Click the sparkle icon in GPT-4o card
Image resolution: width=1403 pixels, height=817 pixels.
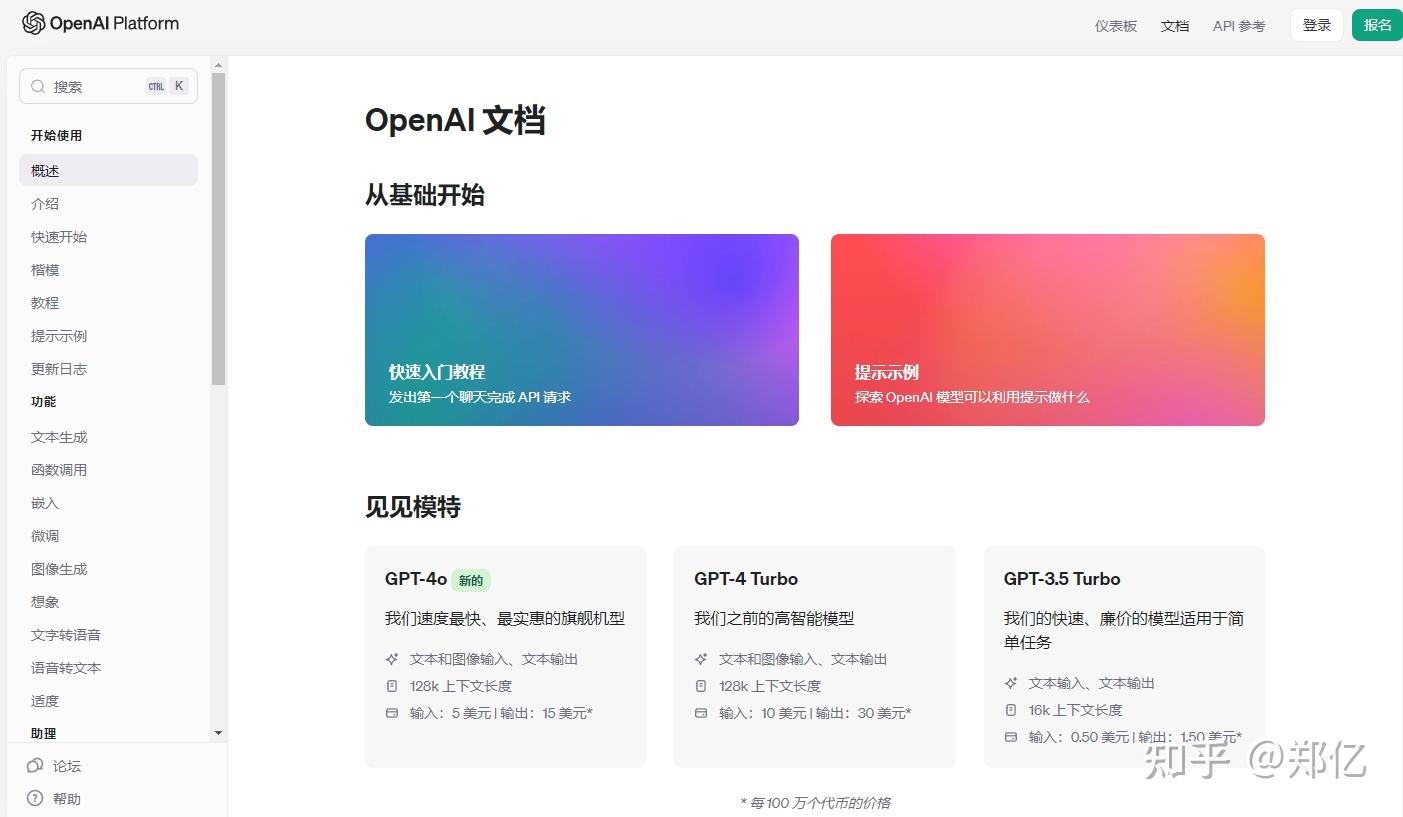(392, 659)
